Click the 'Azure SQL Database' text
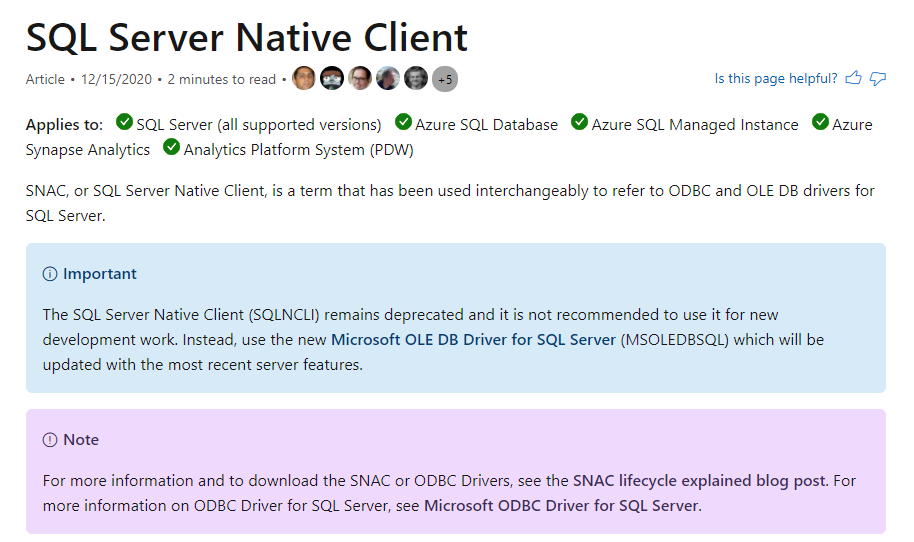This screenshot has width=914, height=542. point(486,125)
